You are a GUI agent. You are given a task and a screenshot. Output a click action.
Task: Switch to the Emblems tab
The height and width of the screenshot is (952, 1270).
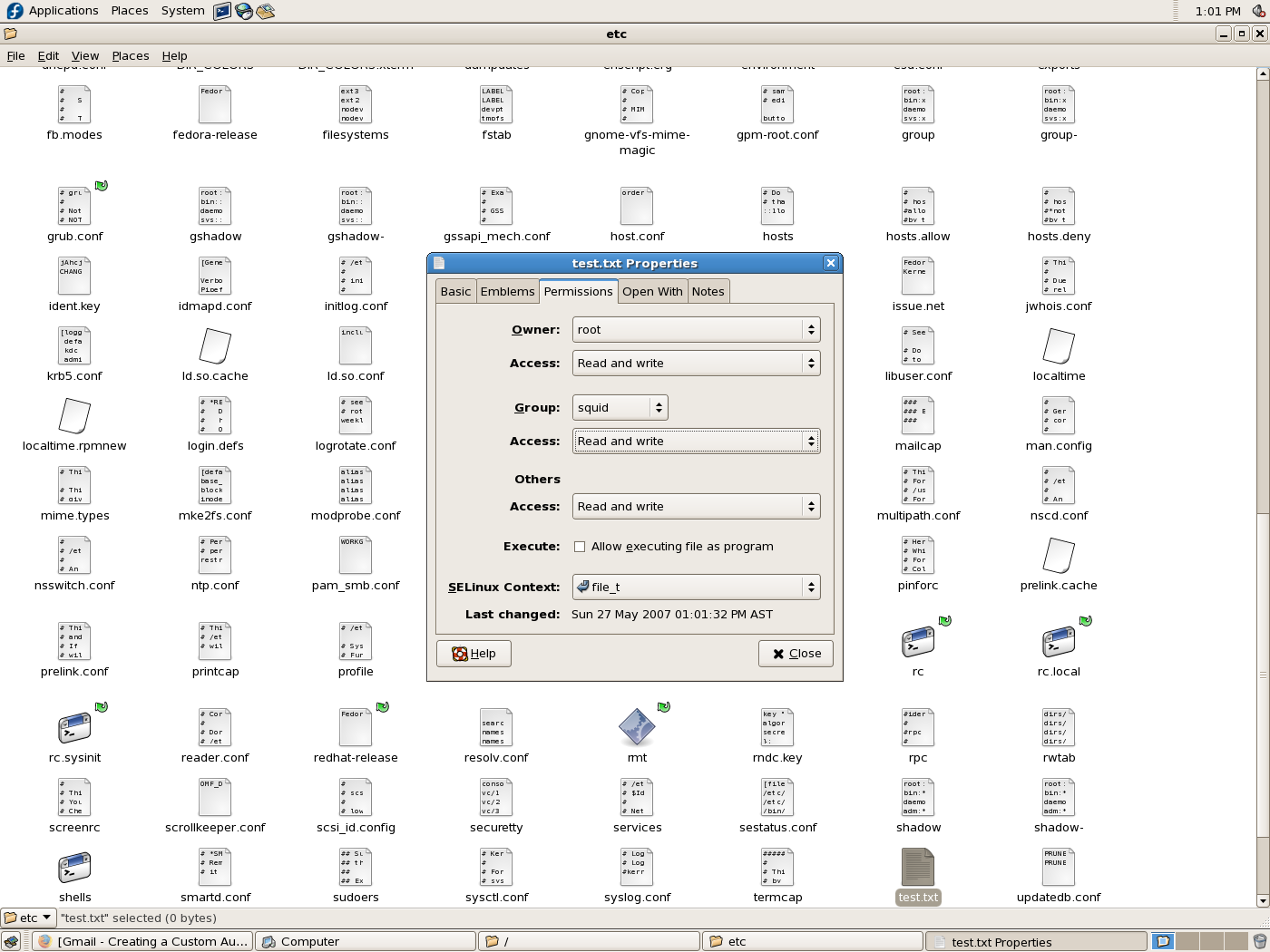click(507, 292)
